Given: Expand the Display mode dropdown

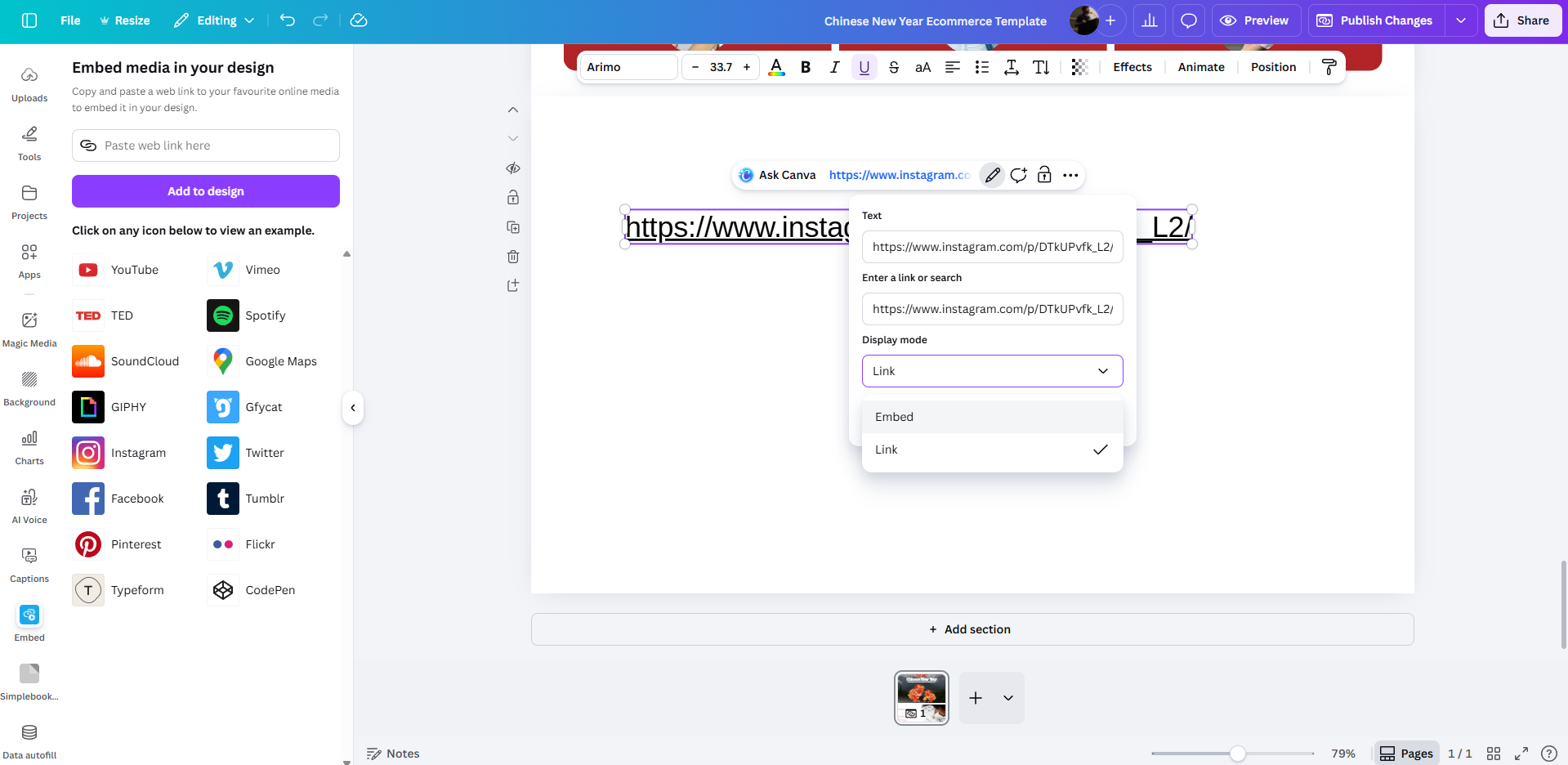Looking at the screenshot, I should [992, 371].
